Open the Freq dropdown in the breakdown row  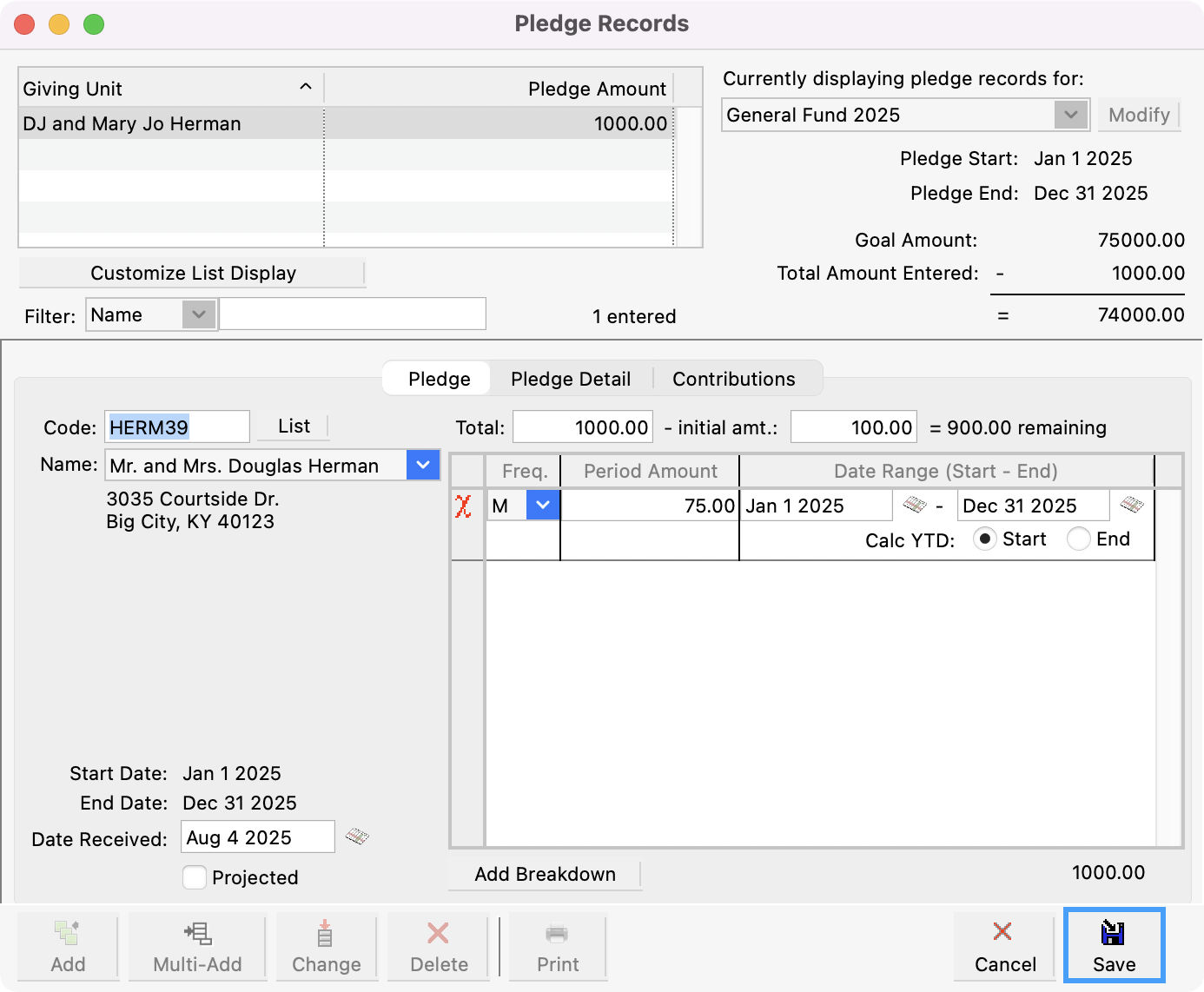tap(542, 505)
